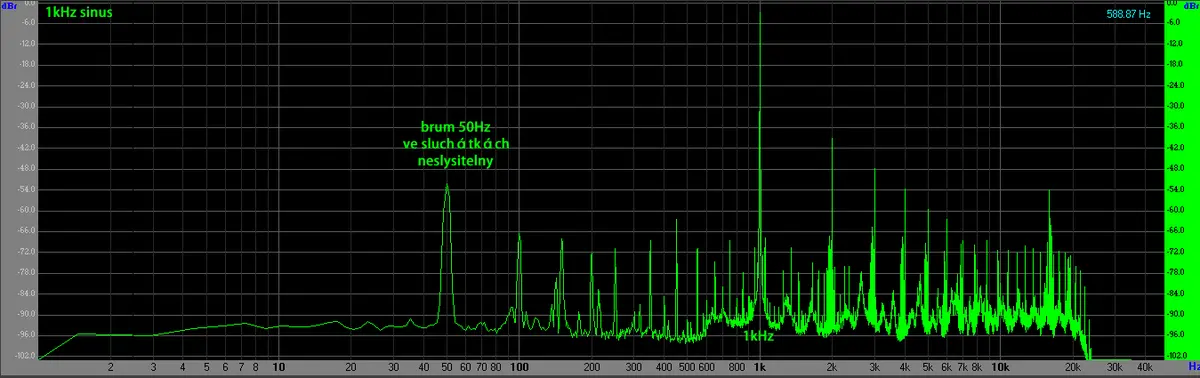
Task: Click the '40k' frequency axis label
Action: [x=1146, y=367]
